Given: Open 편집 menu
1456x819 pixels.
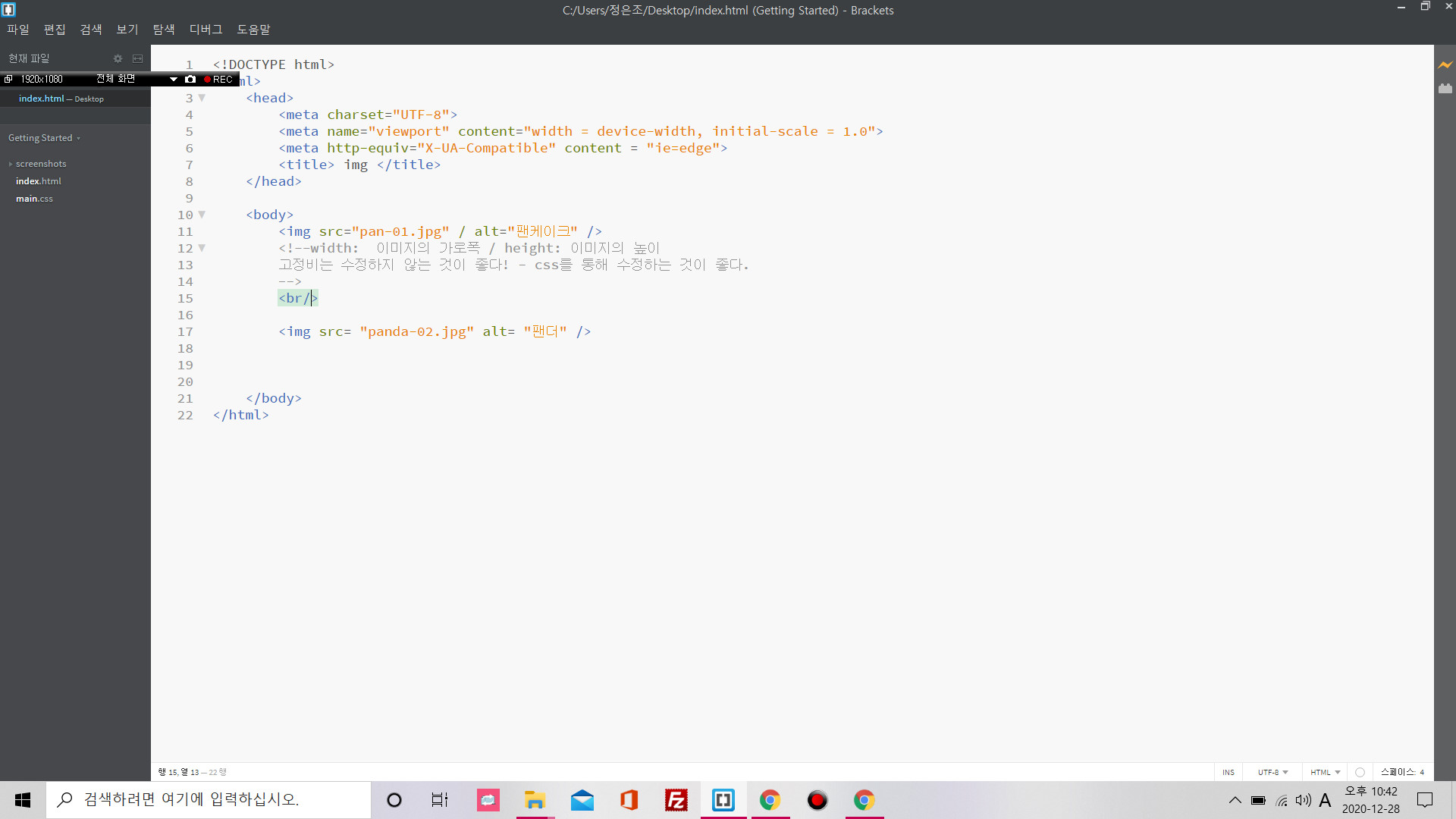Looking at the screenshot, I should pyautogui.click(x=55, y=29).
